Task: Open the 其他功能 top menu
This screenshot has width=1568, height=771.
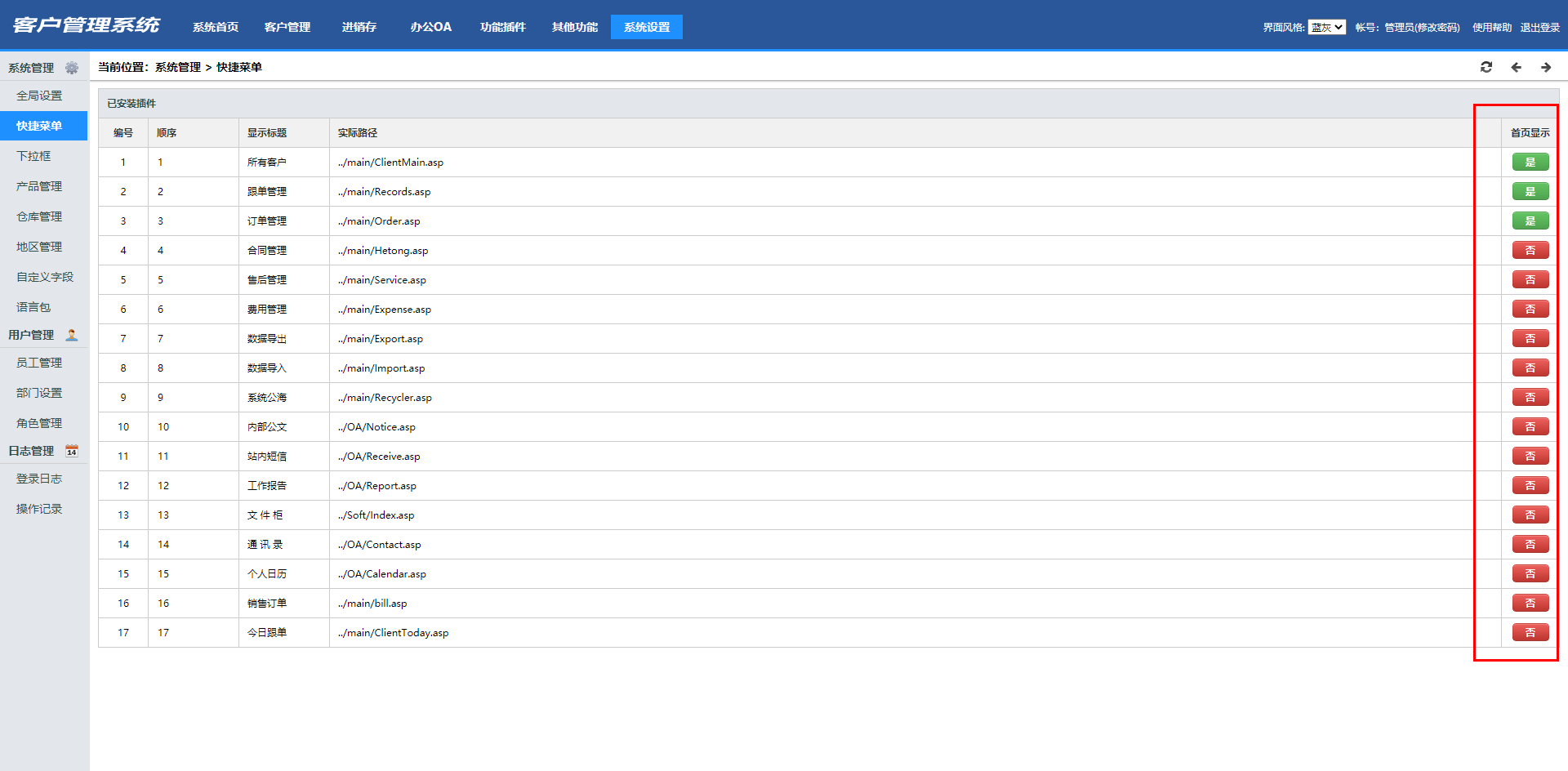Action: 575,27
